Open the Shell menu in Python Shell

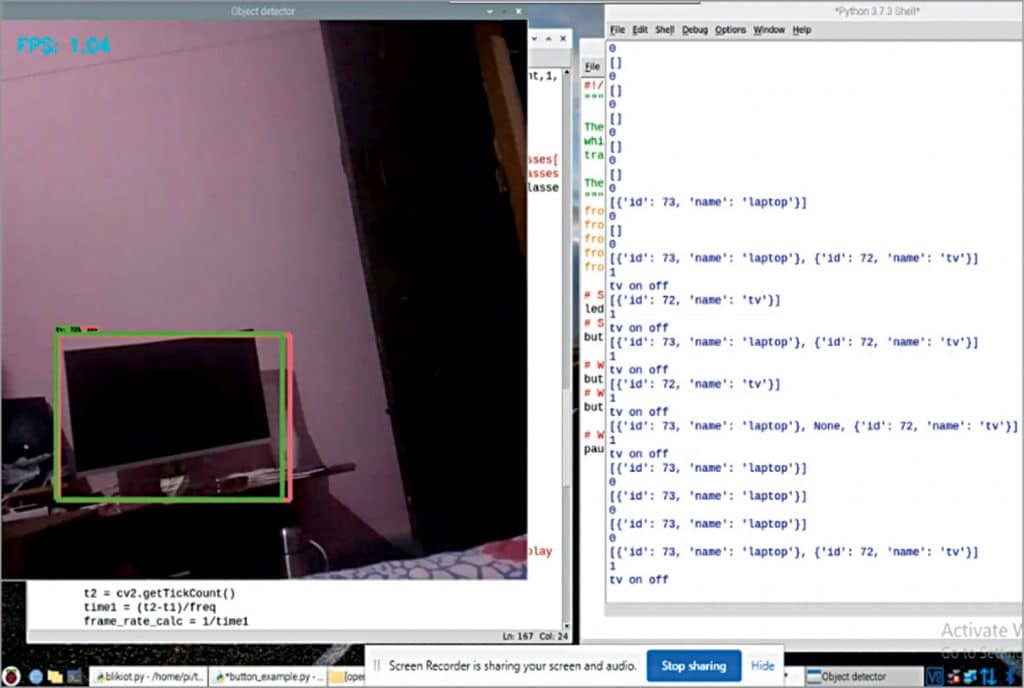coord(663,29)
